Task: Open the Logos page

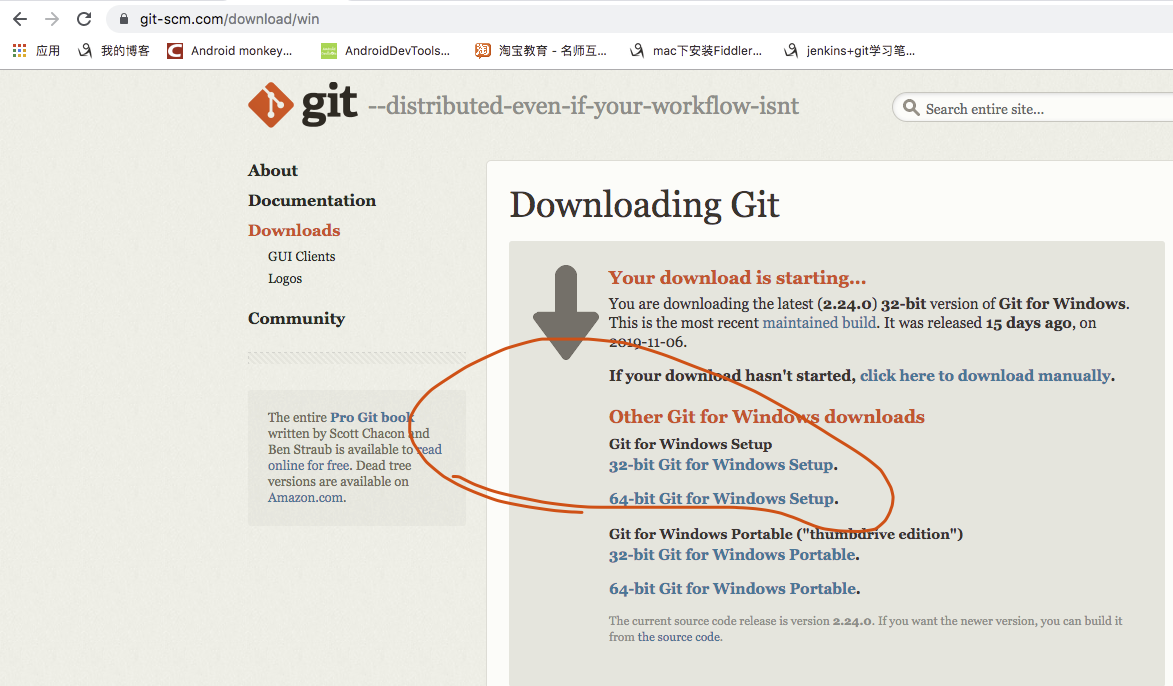Action: 285,278
